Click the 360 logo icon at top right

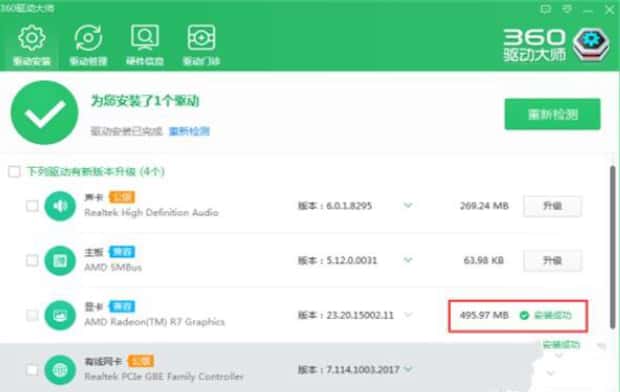(591, 45)
